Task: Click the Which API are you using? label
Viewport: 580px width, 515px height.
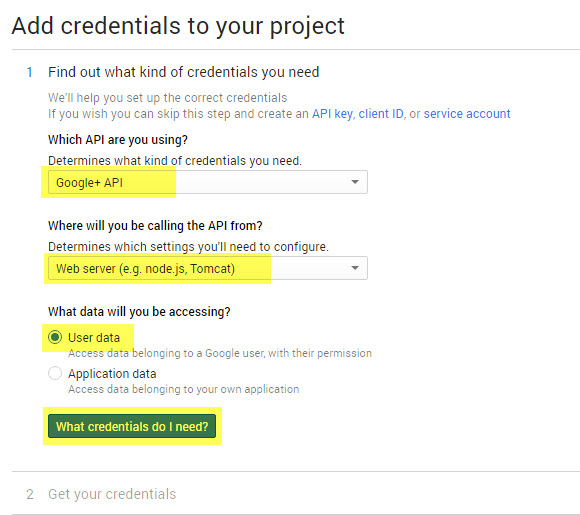Action: point(118,140)
